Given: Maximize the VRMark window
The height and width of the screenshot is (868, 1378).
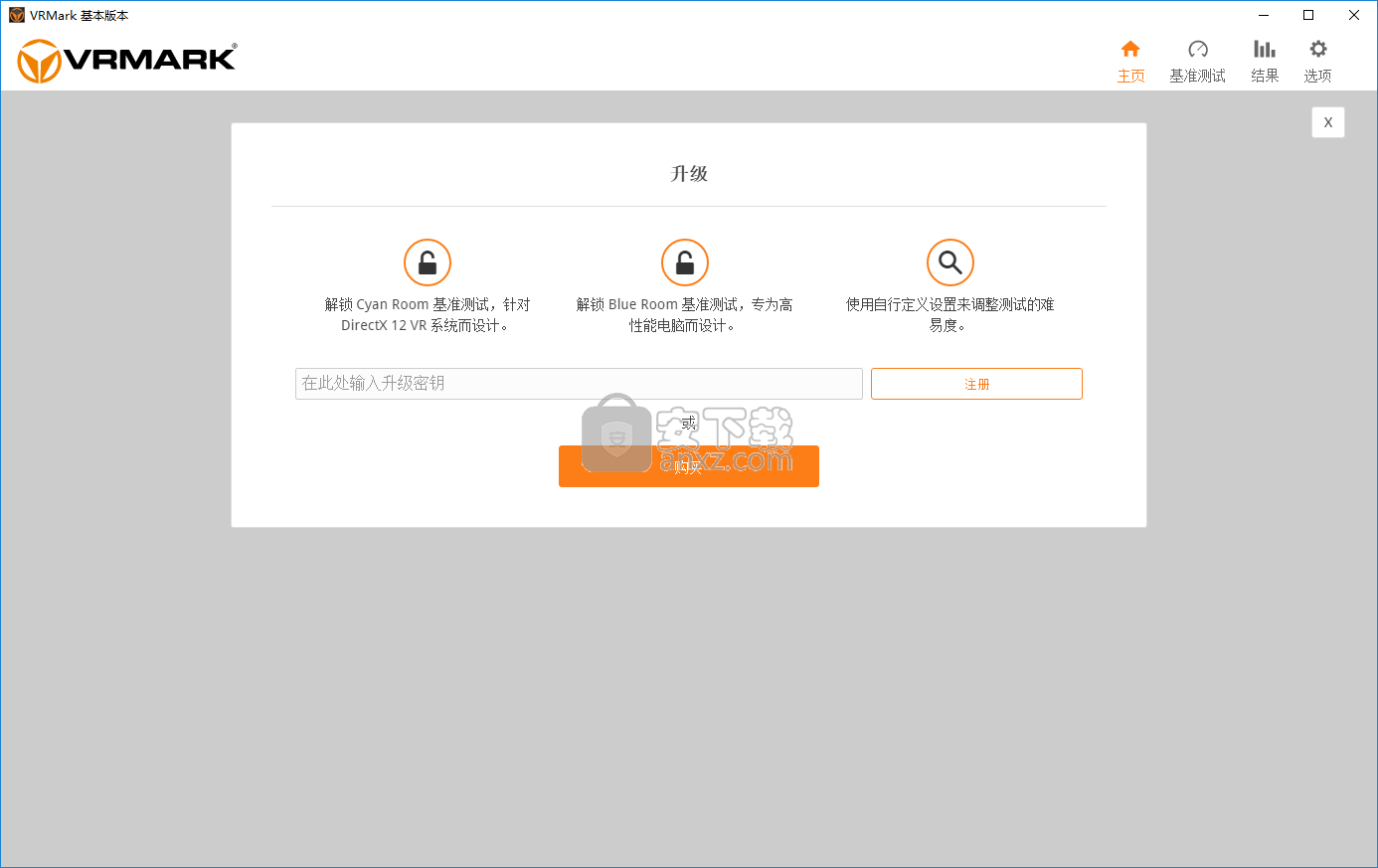Looking at the screenshot, I should [x=1308, y=15].
